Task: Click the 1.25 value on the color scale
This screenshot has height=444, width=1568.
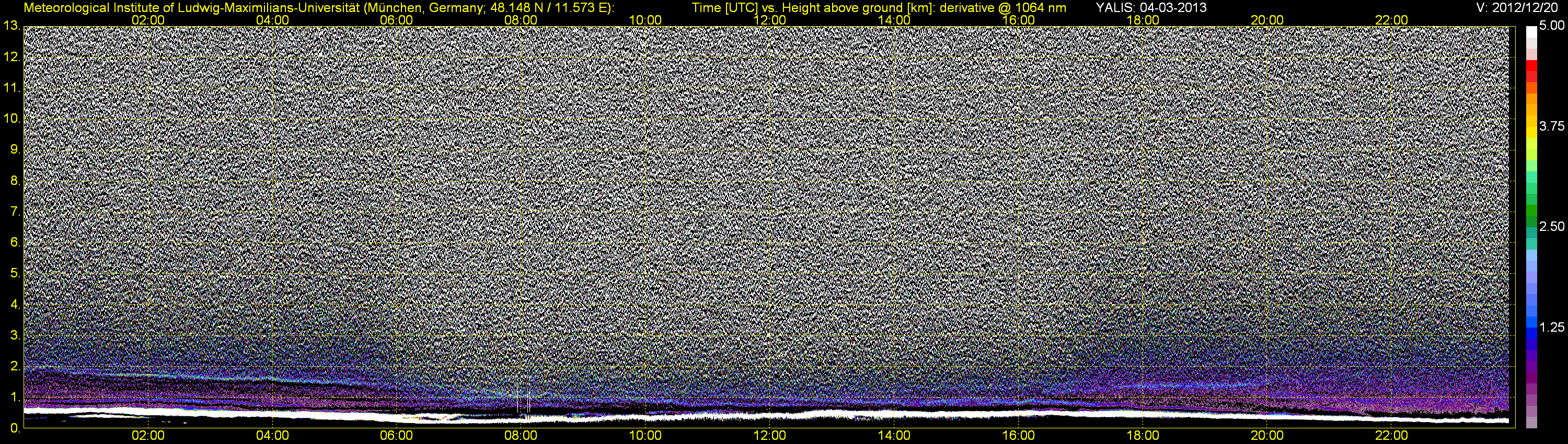Action: [x=1552, y=327]
